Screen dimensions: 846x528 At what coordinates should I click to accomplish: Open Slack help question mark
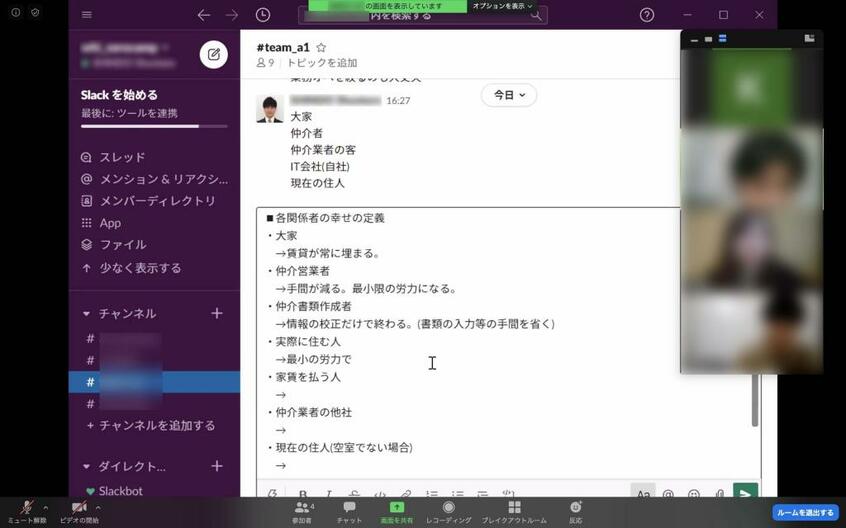coord(647,15)
